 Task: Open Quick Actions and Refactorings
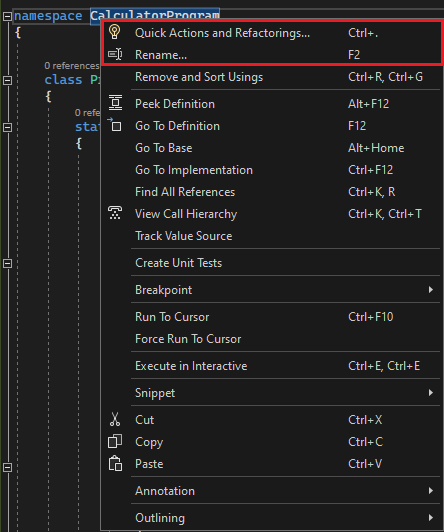tap(272, 33)
